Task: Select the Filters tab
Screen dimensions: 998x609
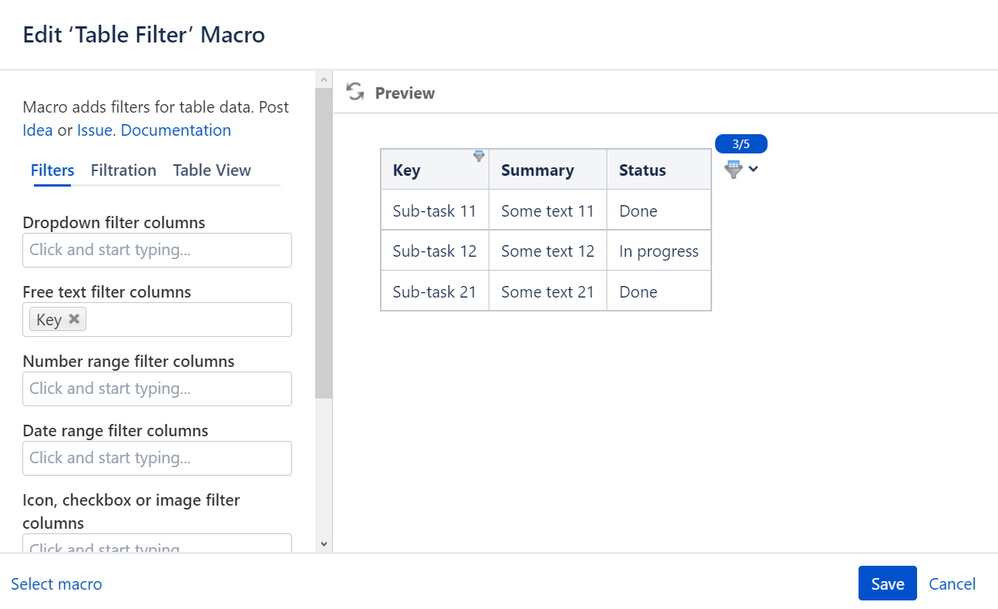Action: pyautogui.click(x=52, y=170)
